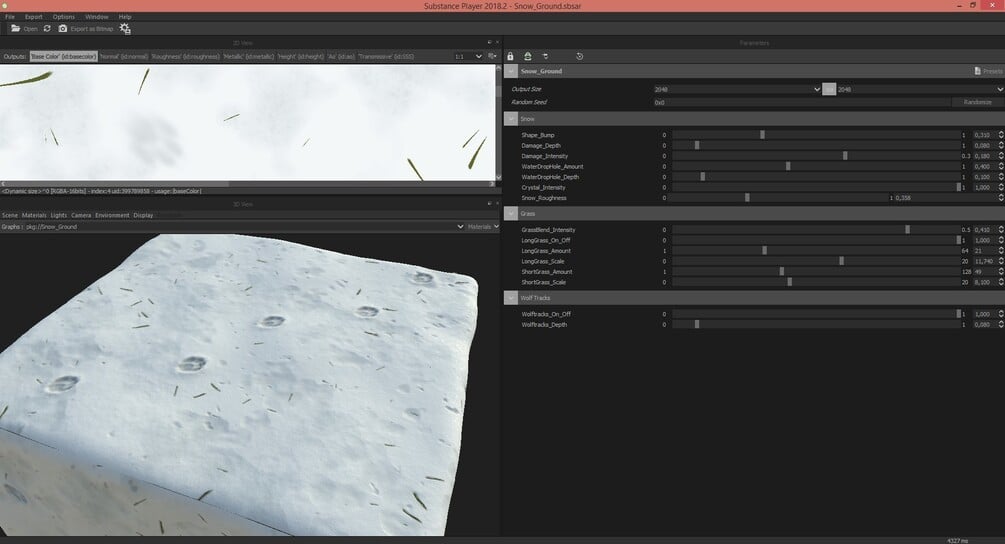Click the Export as Bitmap camera icon
The height and width of the screenshot is (544, 1005).
63,29
